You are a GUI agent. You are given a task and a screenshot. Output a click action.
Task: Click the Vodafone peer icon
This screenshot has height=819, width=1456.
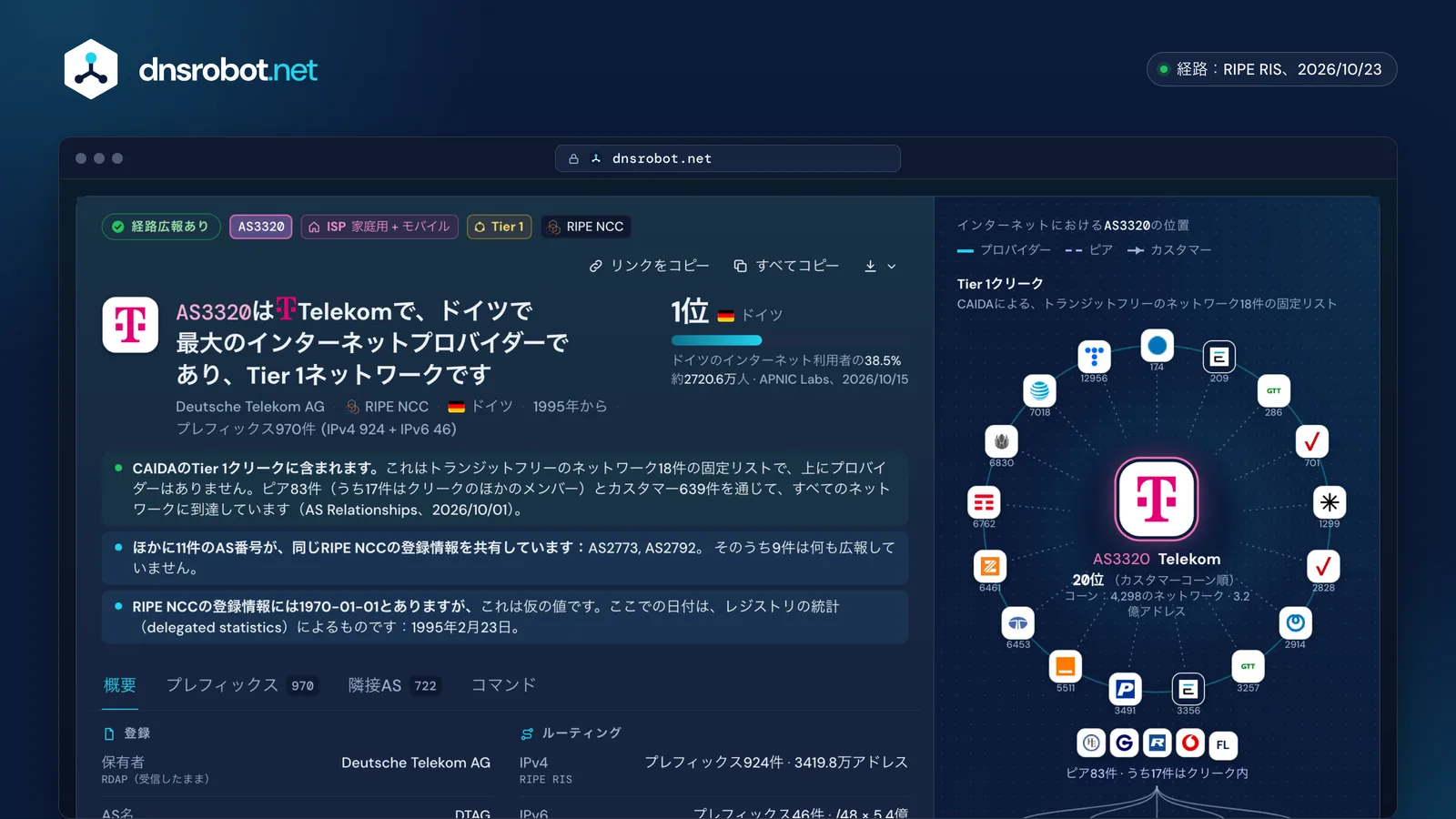[x=1190, y=743]
